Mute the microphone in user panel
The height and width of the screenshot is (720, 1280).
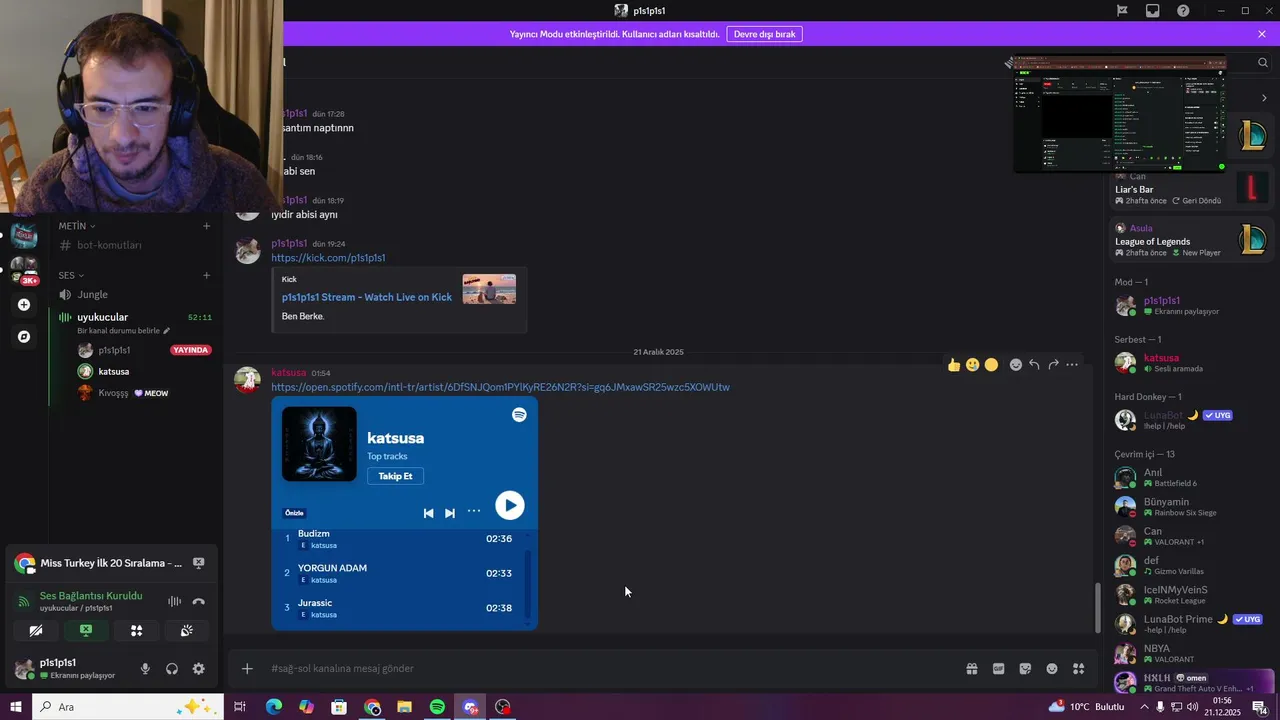[145, 669]
